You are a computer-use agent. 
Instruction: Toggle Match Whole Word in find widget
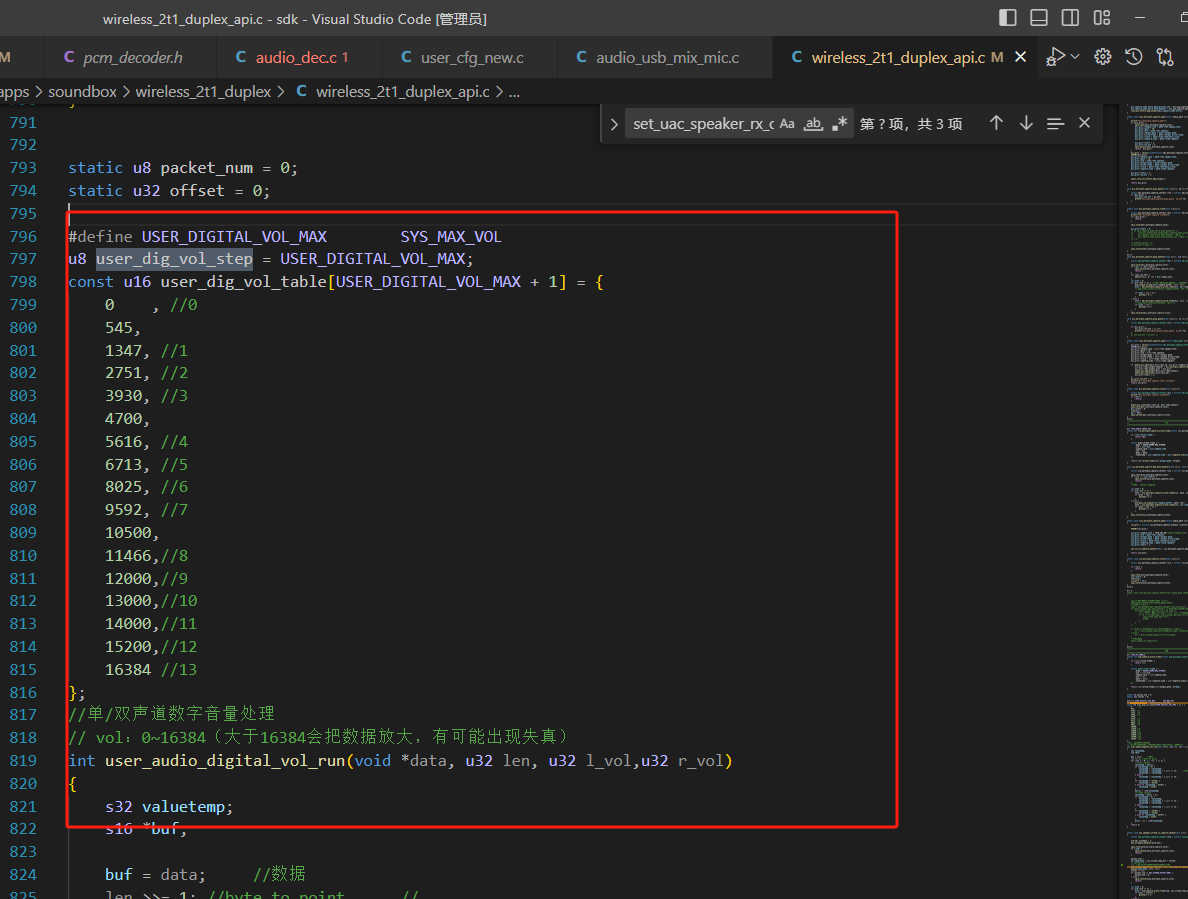coord(813,123)
